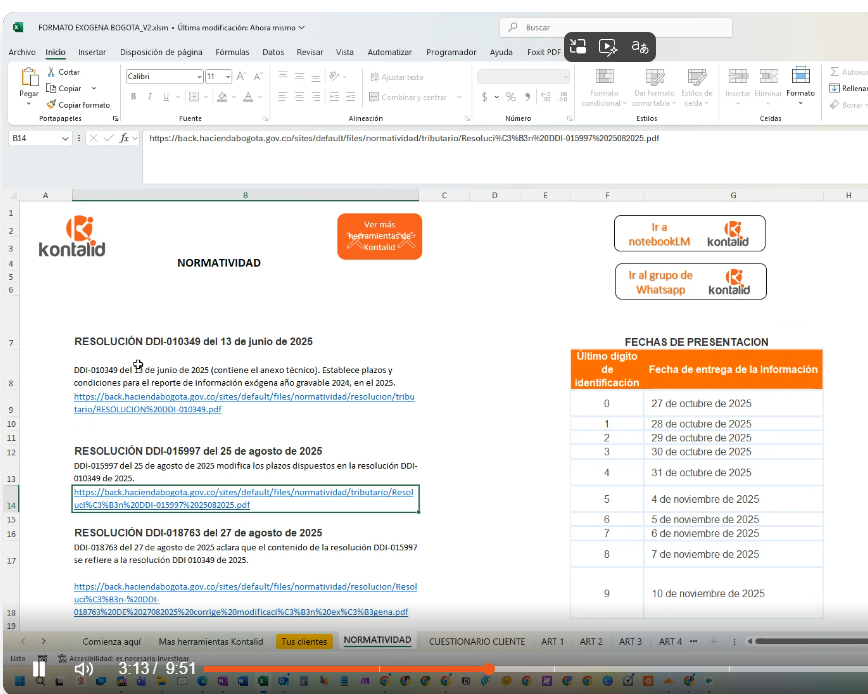Expand the font size dropdown
The height and width of the screenshot is (694, 868).
[x=229, y=76]
